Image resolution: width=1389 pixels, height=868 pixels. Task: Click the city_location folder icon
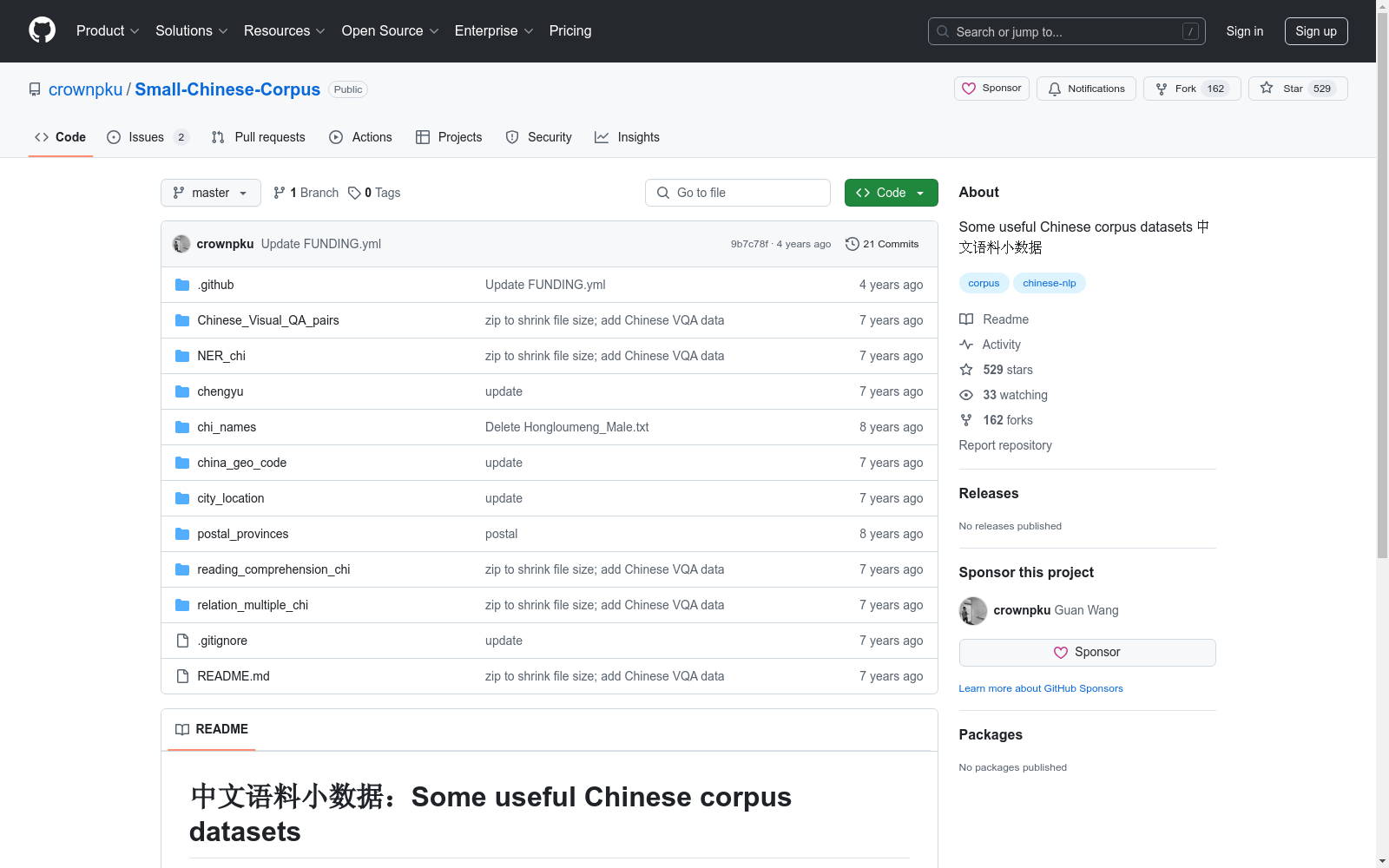(182, 498)
